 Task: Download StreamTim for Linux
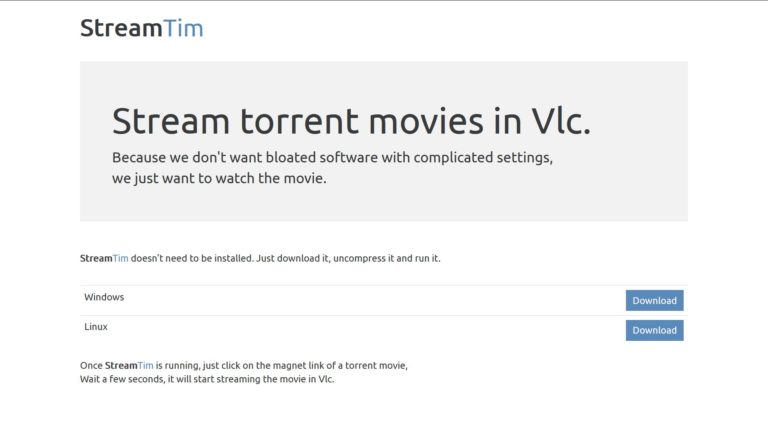point(654,330)
